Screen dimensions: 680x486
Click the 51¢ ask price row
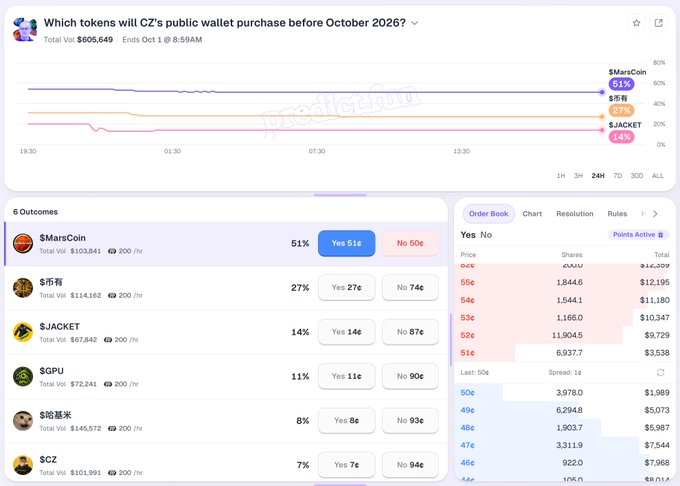click(565, 353)
